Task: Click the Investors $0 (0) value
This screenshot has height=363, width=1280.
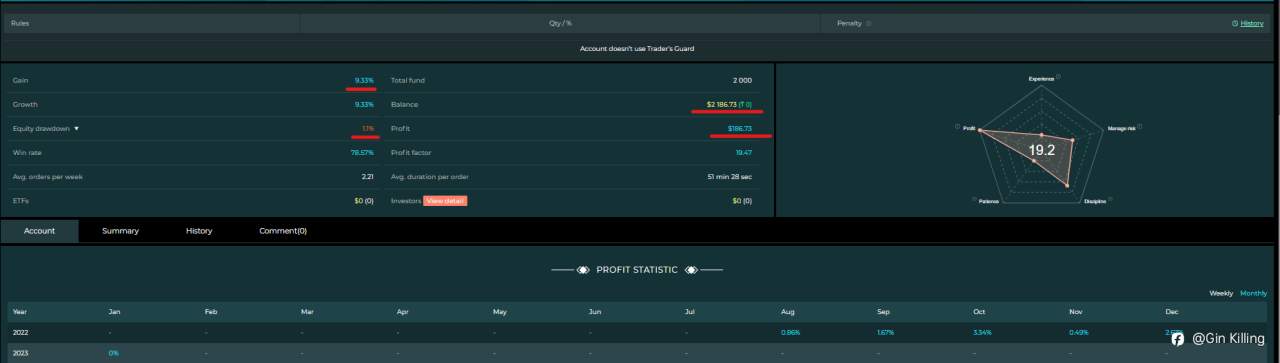Action: point(742,201)
